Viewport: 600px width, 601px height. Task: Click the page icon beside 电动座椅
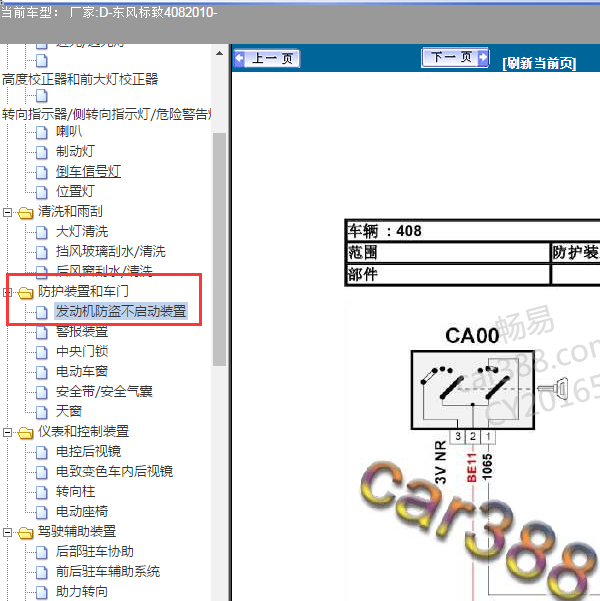[42, 512]
